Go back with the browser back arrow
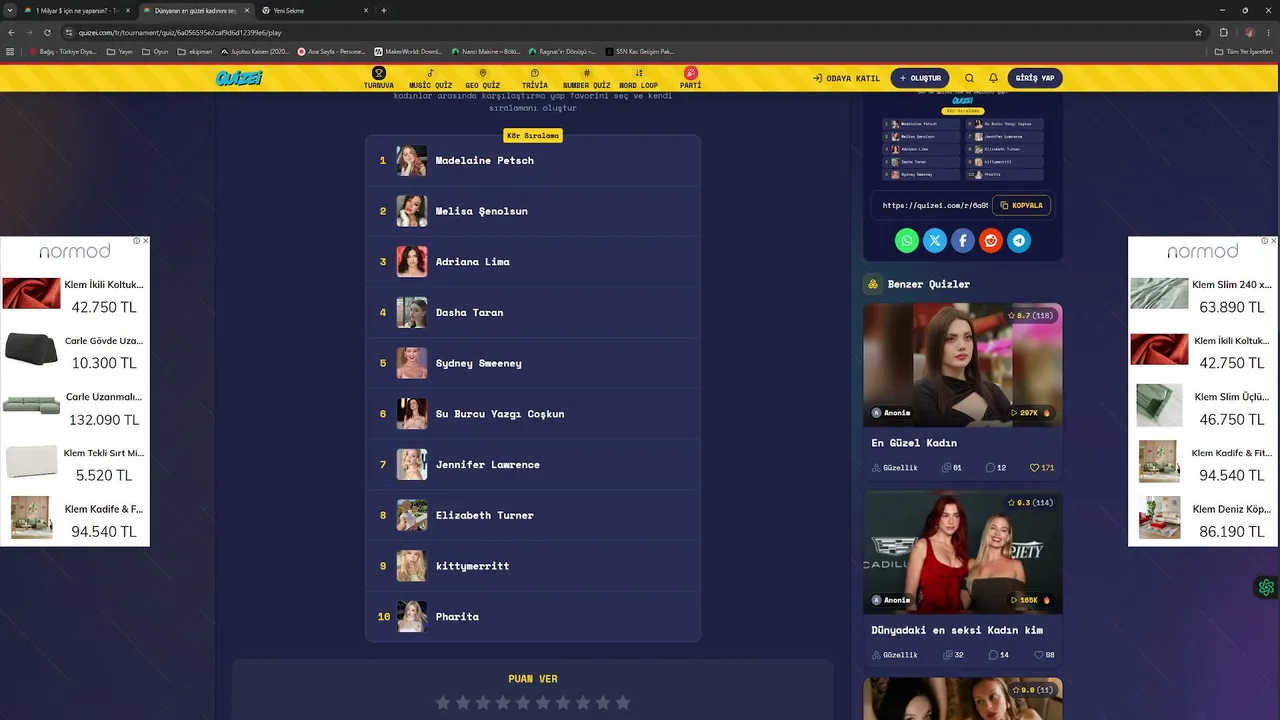 click(11, 32)
